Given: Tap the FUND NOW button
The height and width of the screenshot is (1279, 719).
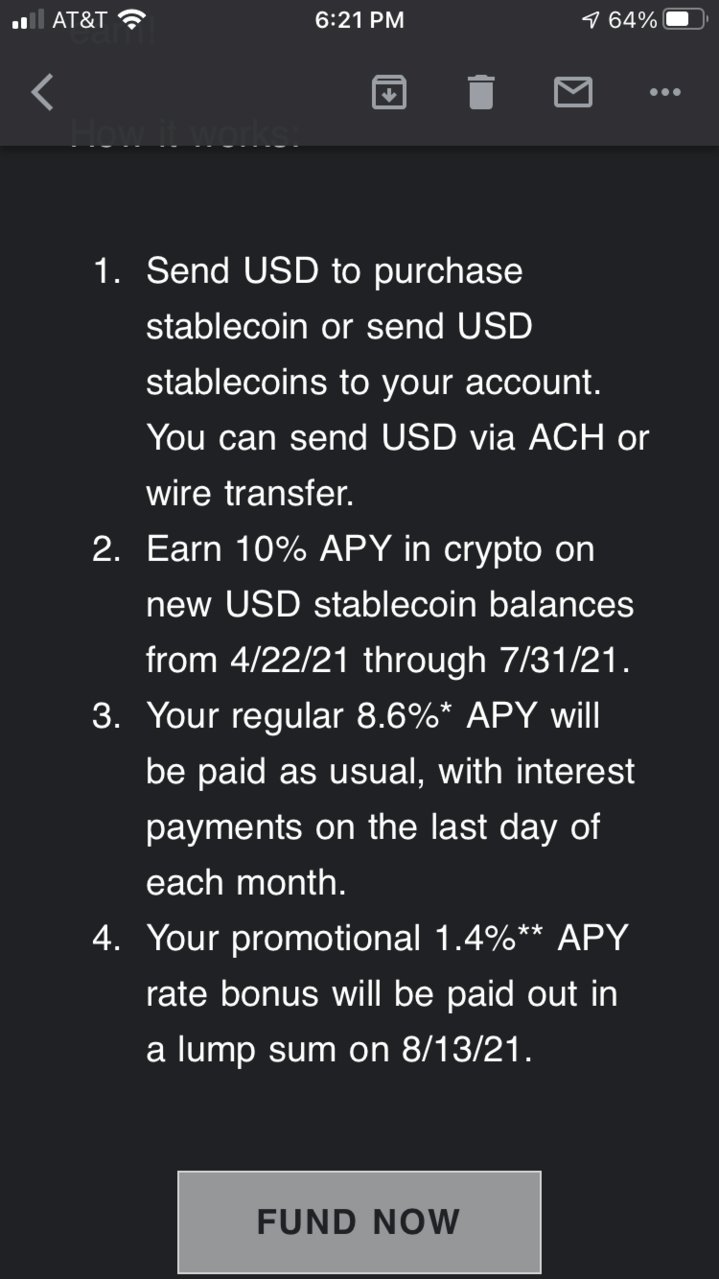Looking at the screenshot, I should tap(359, 1221).
